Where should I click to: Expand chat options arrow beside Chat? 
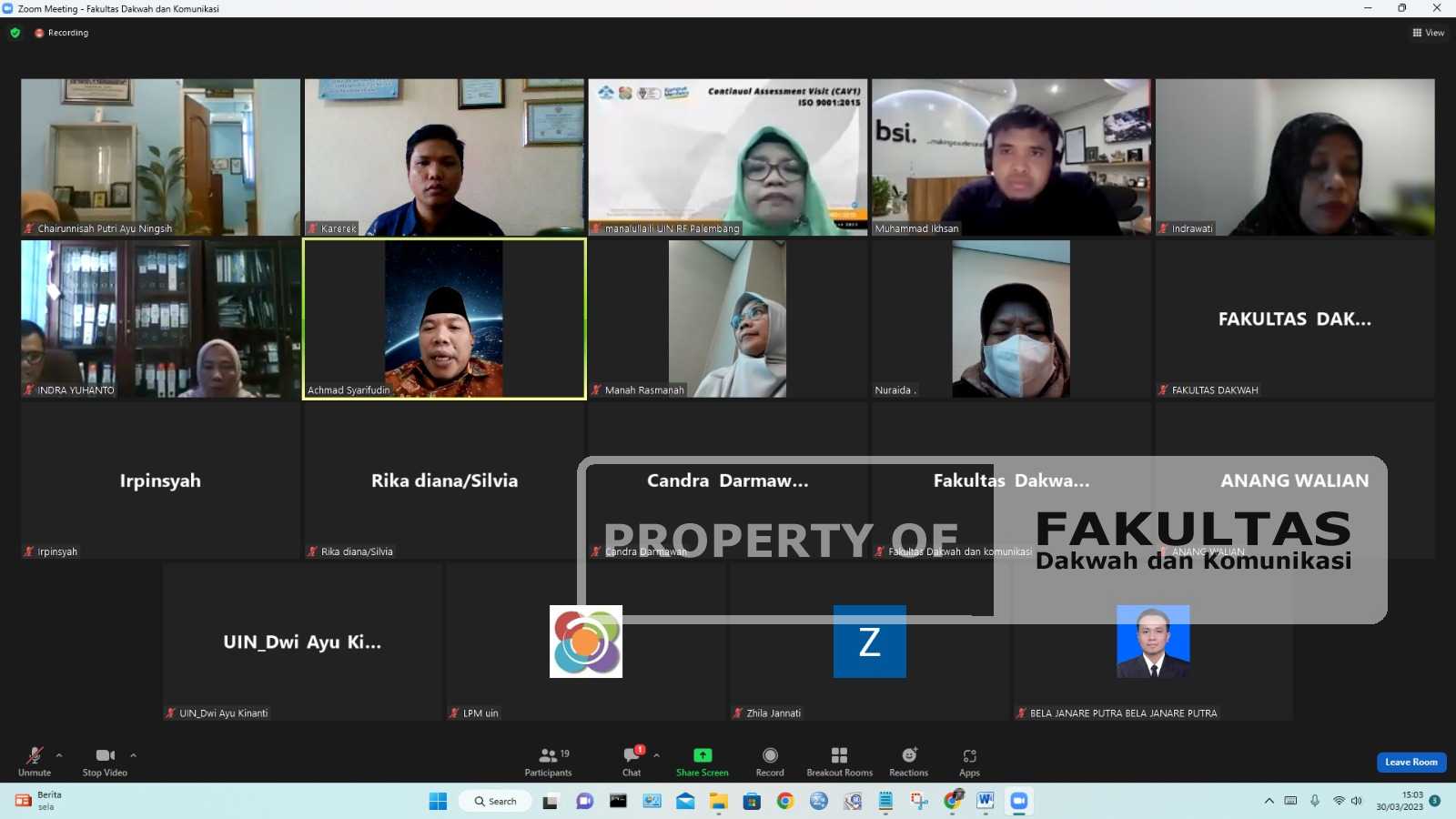(x=656, y=755)
